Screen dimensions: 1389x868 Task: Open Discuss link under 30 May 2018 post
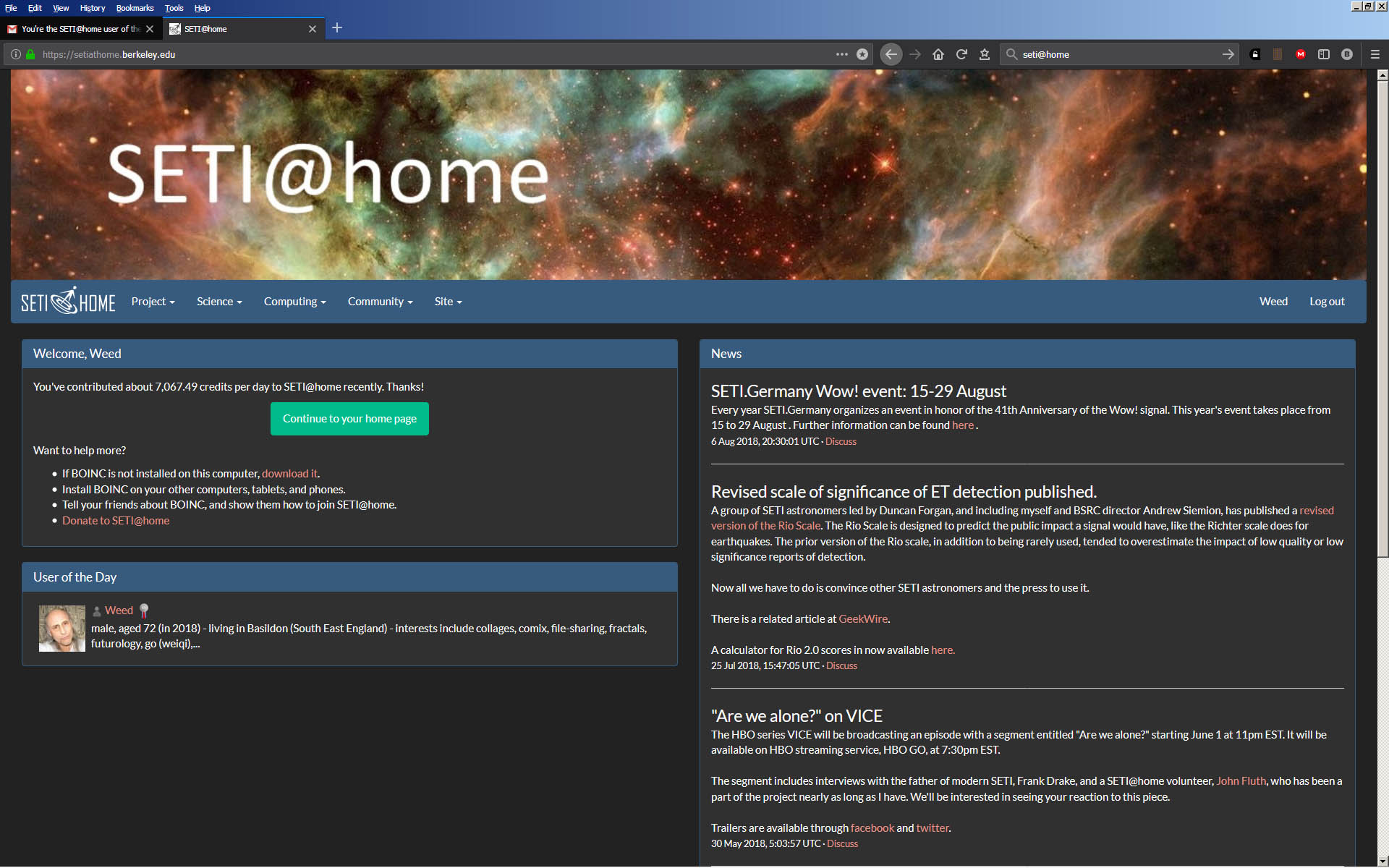tap(842, 843)
